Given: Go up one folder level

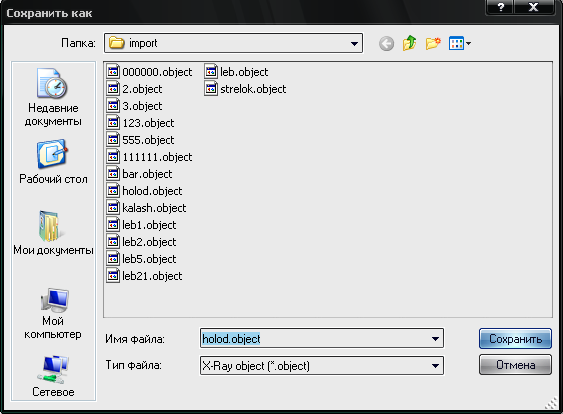Looking at the screenshot, I should [409, 43].
